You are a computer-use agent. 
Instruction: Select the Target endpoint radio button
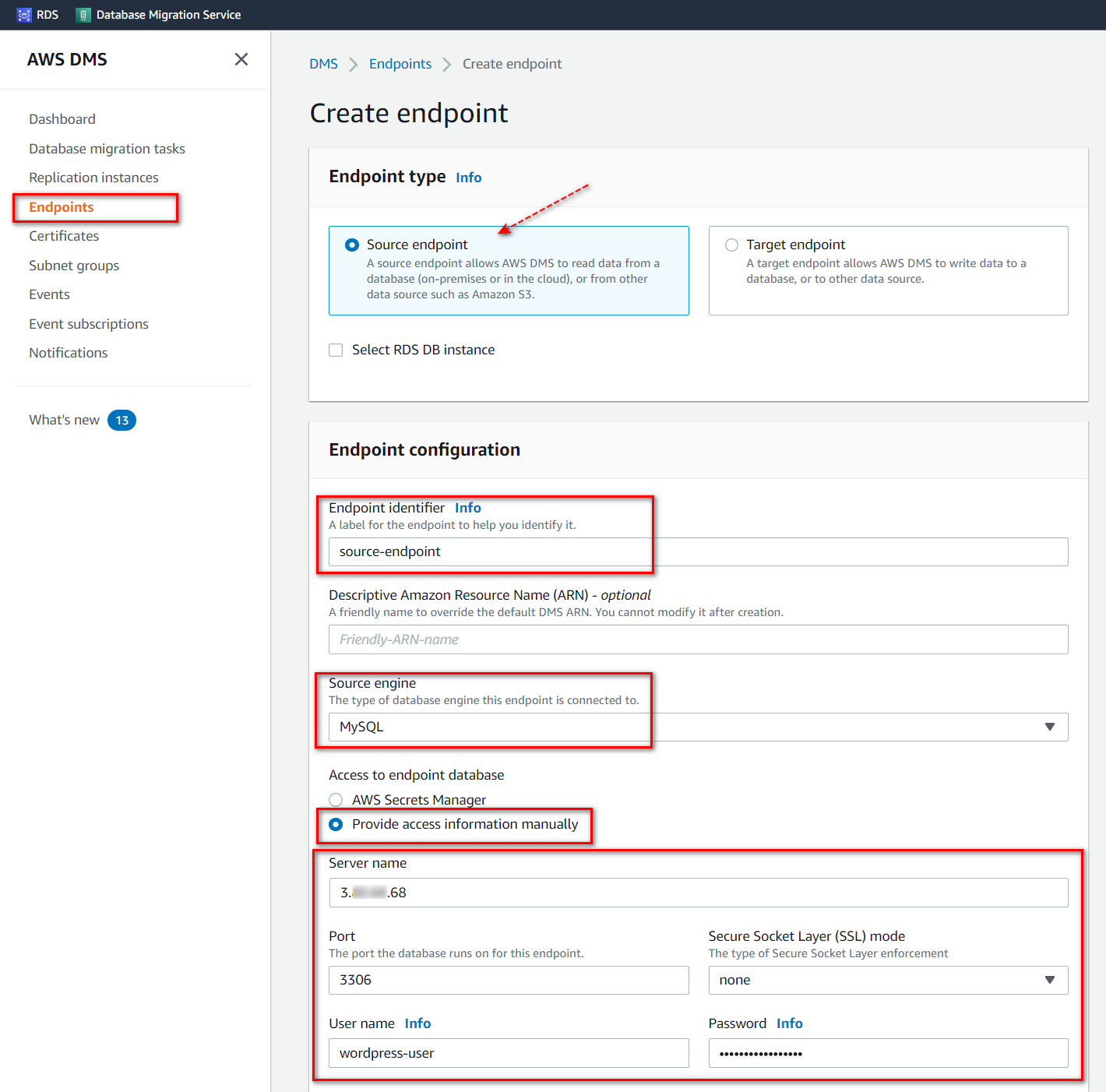click(731, 245)
